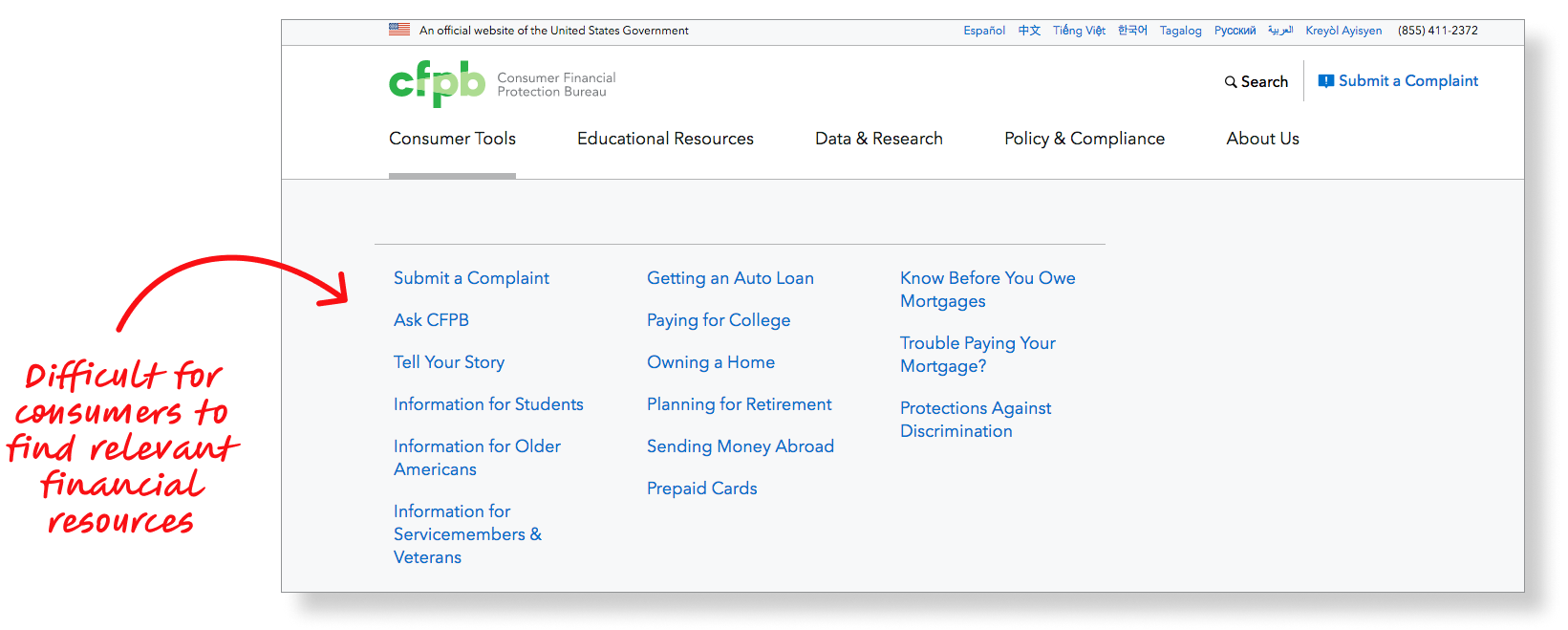1568x630 pixels.
Task: Open the Data & Research menu
Action: pos(879,139)
